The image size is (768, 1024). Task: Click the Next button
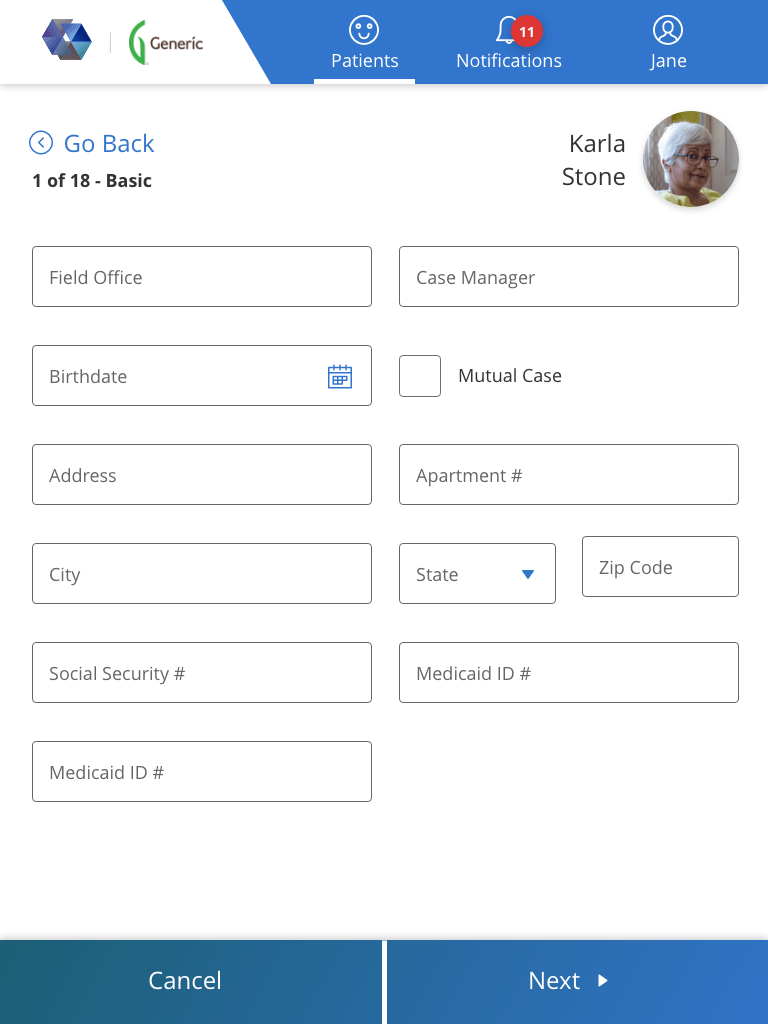(577, 982)
